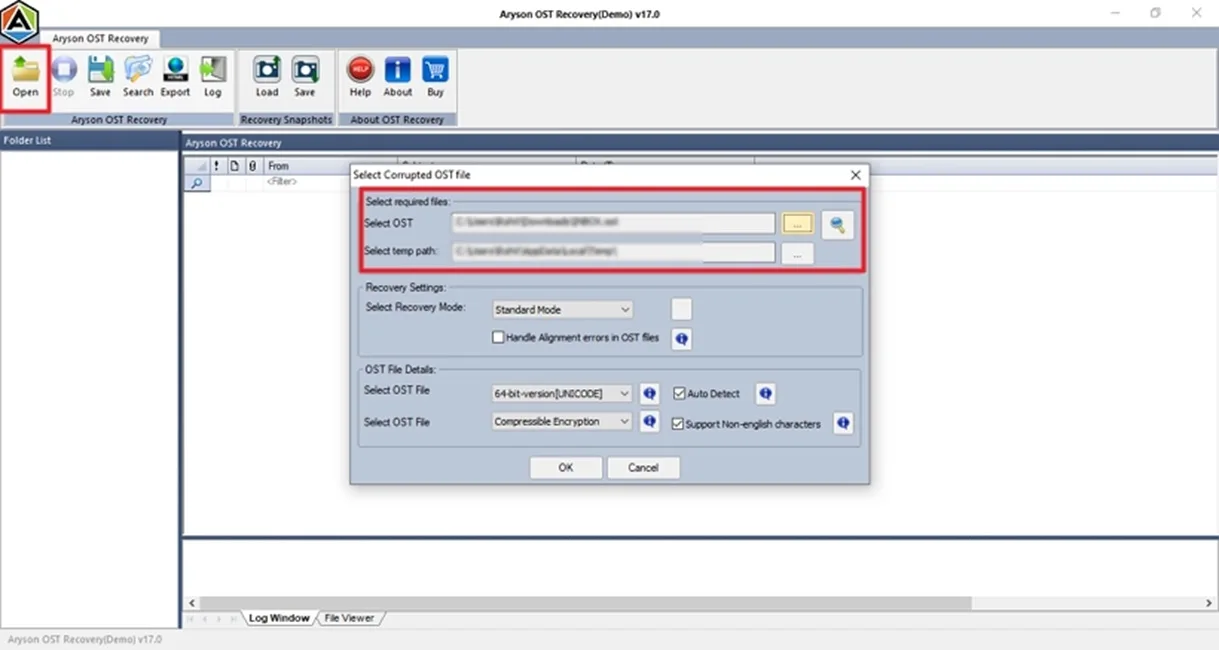
Task: Click info icon beside 64-bit-version dropdown
Action: click(x=649, y=394)
